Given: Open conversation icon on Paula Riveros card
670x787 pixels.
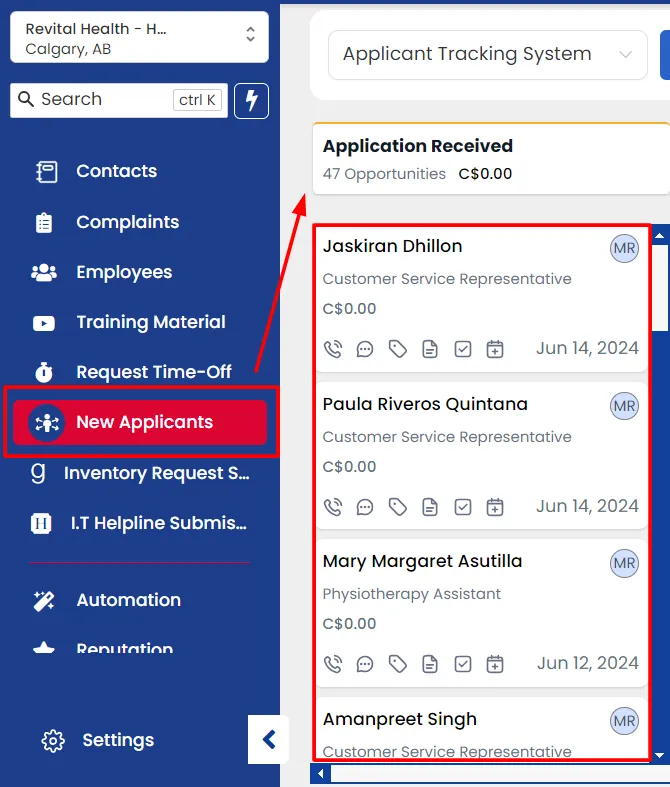Looking at the screenshot, I should coord(365,507).
